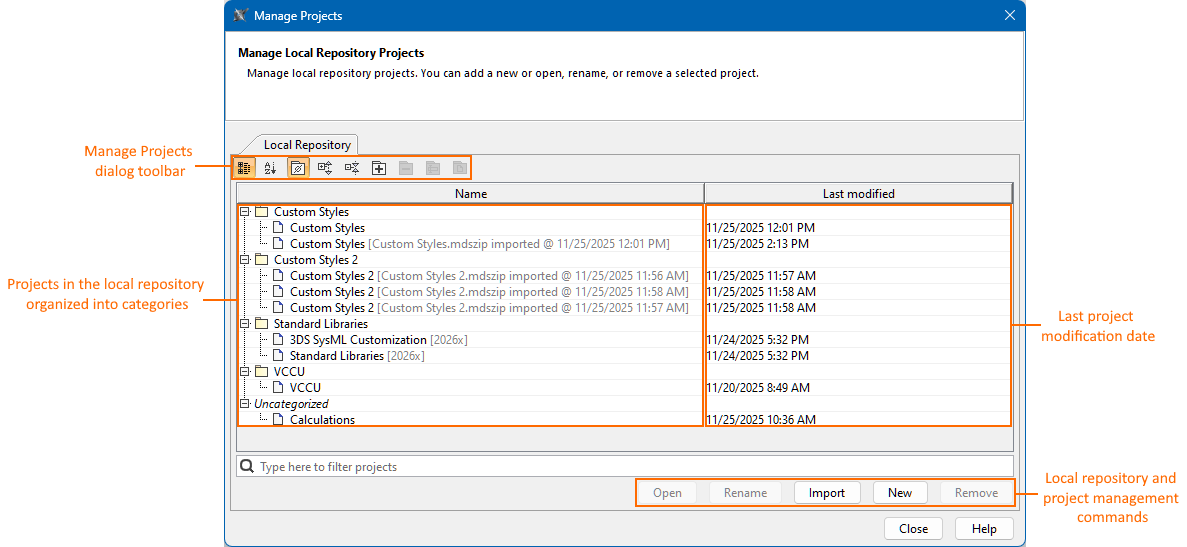Click the Custom Styles 2 folder icon

click(x=262, y=260)
